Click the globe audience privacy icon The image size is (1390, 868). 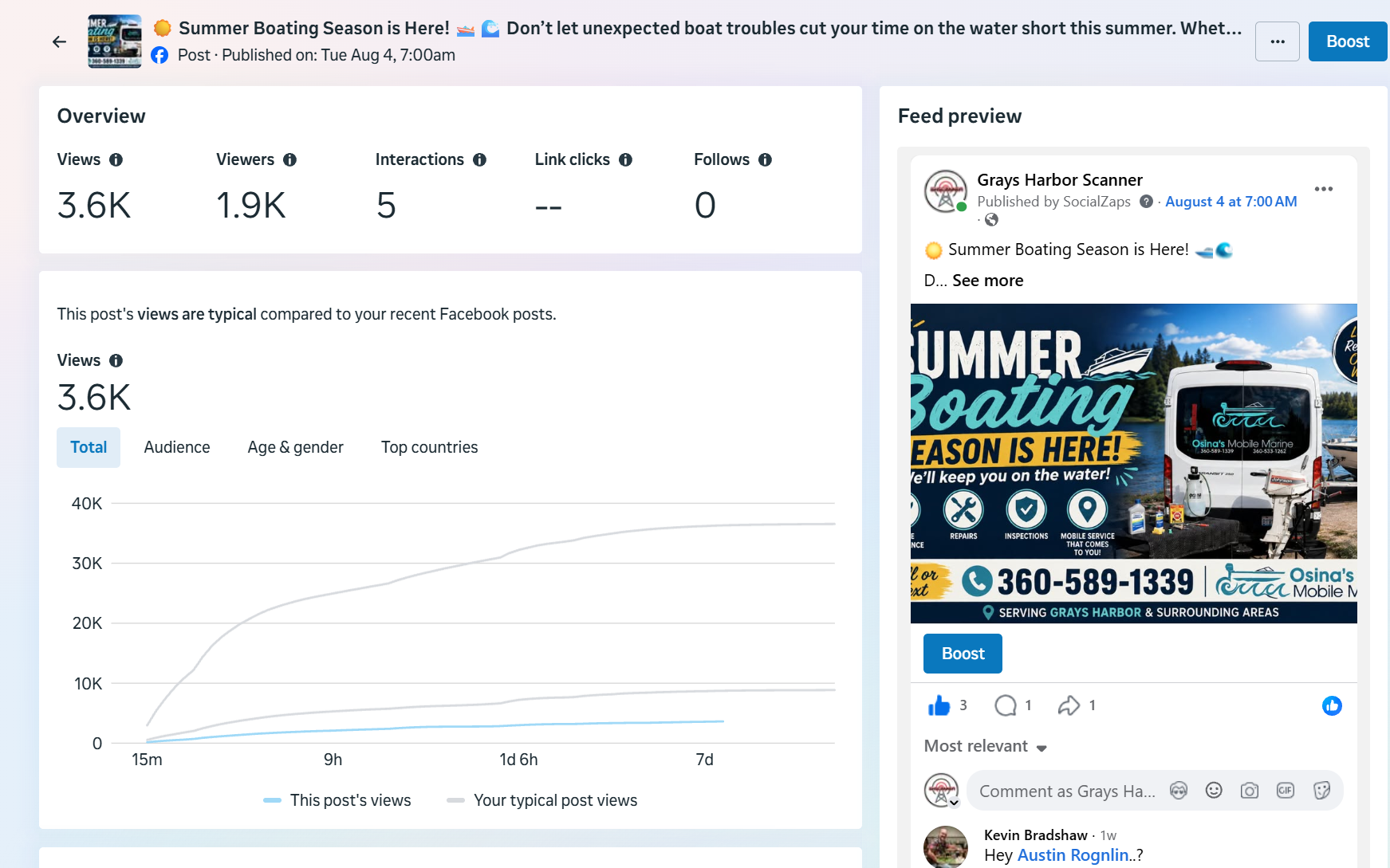point(991,220)
